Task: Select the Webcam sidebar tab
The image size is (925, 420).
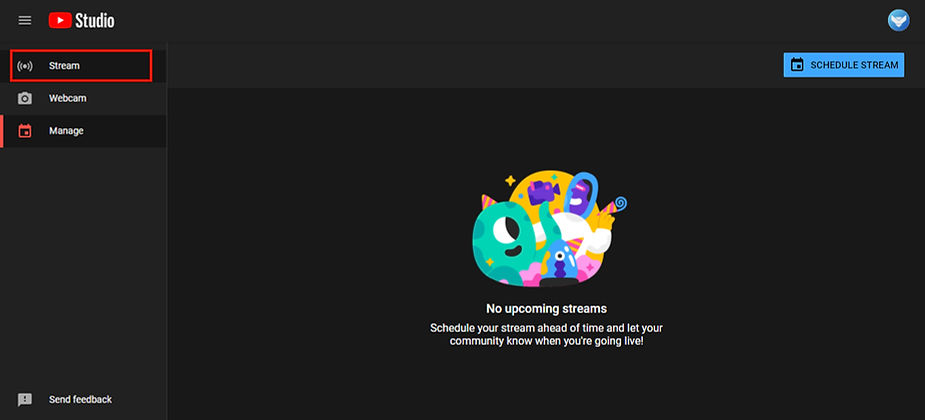Action: [83, 99]
